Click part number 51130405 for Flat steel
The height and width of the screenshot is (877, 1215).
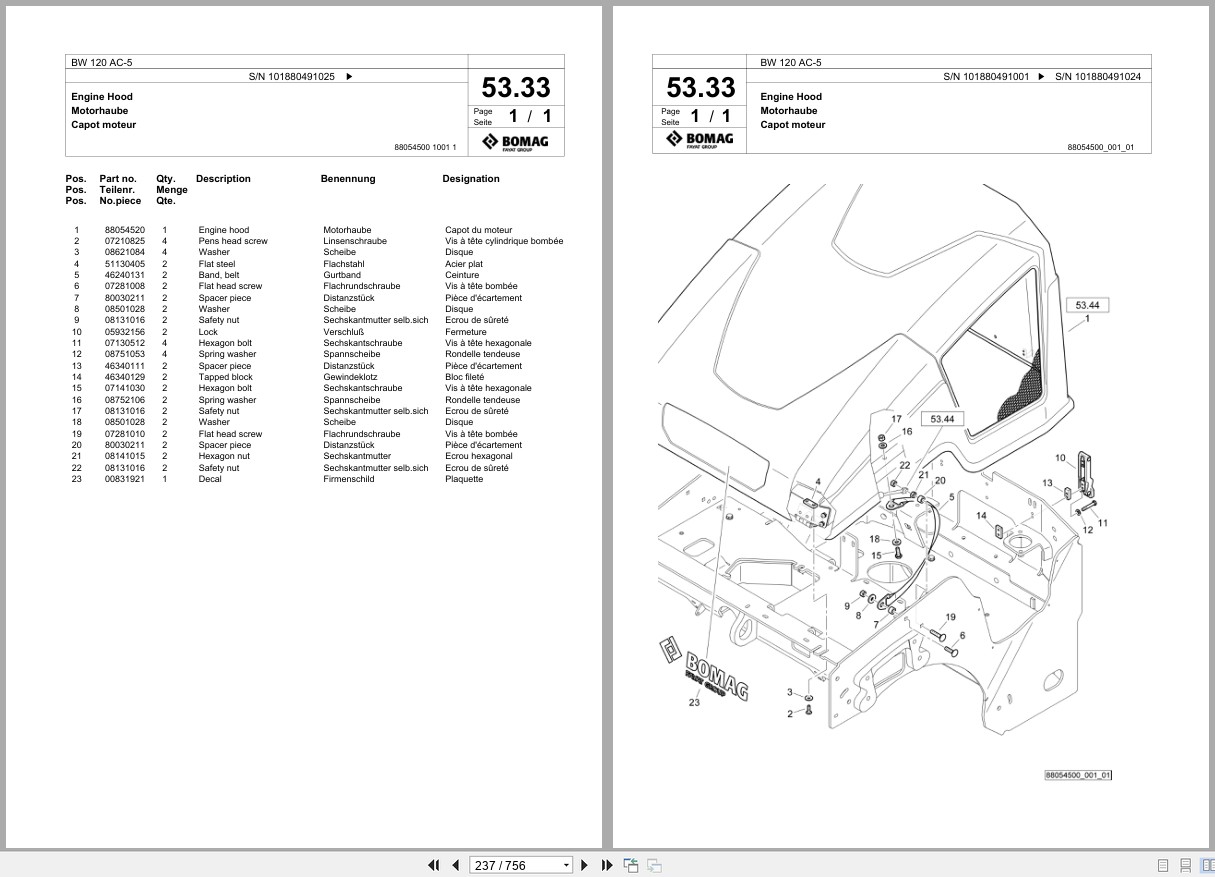click(124, 264)
